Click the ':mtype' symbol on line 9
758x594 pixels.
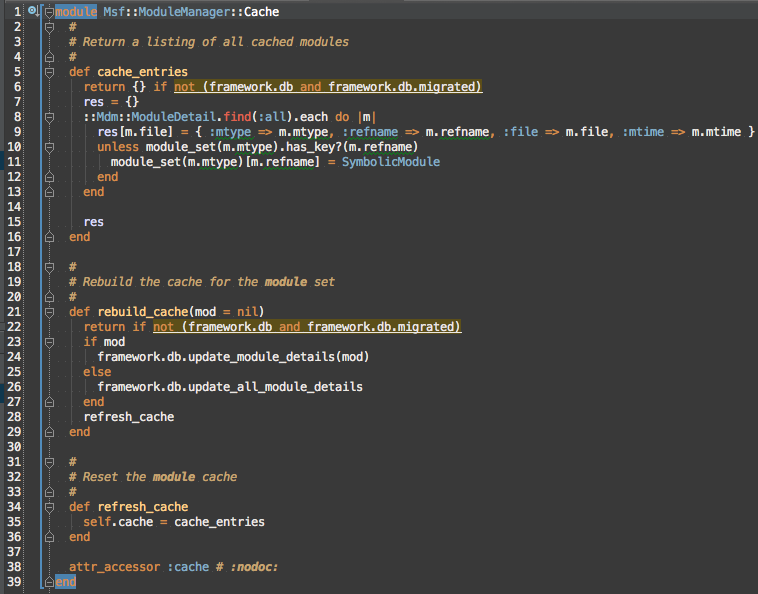pos(230,131)
